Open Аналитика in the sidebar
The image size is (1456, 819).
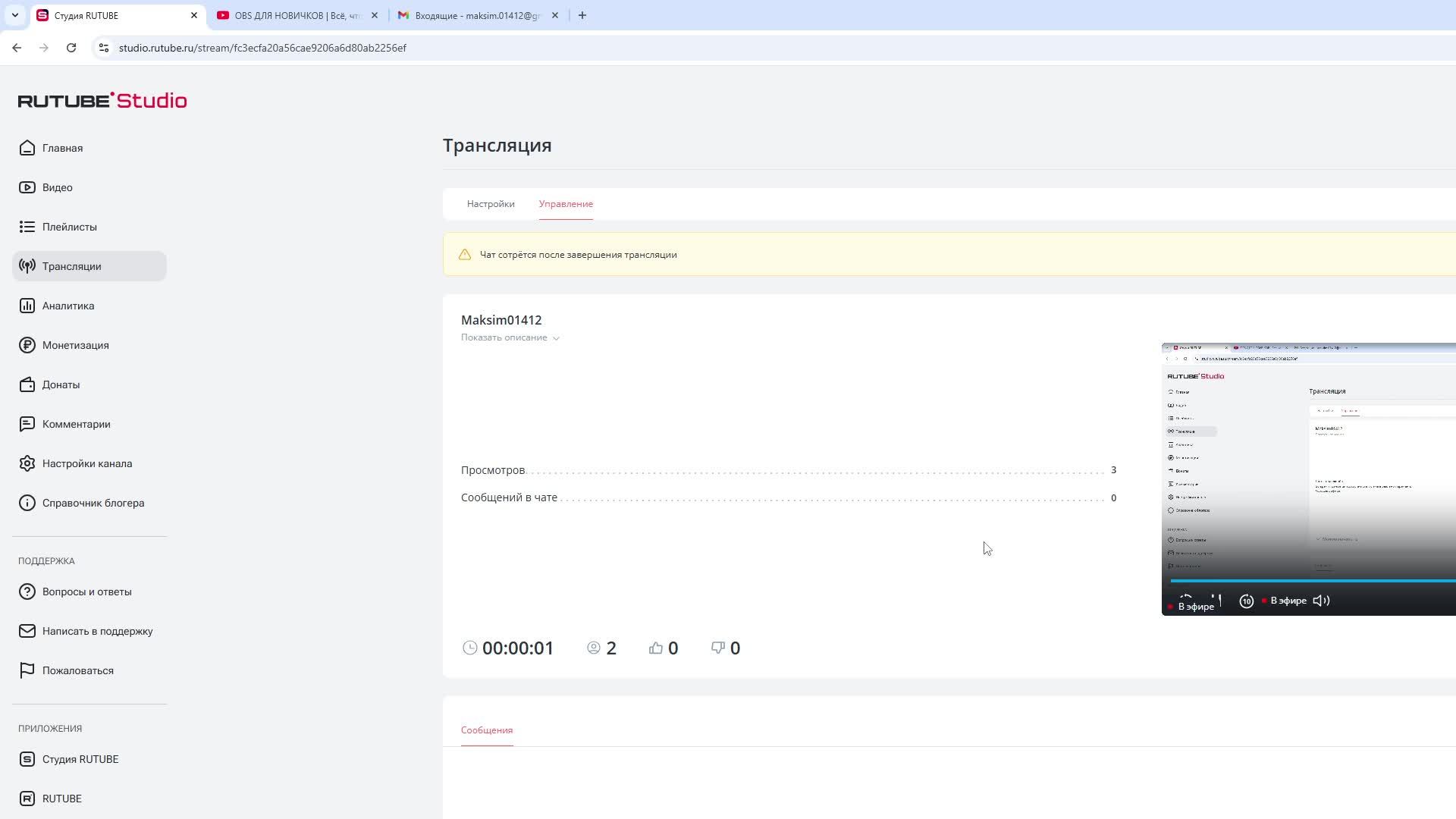click(89, 306)
